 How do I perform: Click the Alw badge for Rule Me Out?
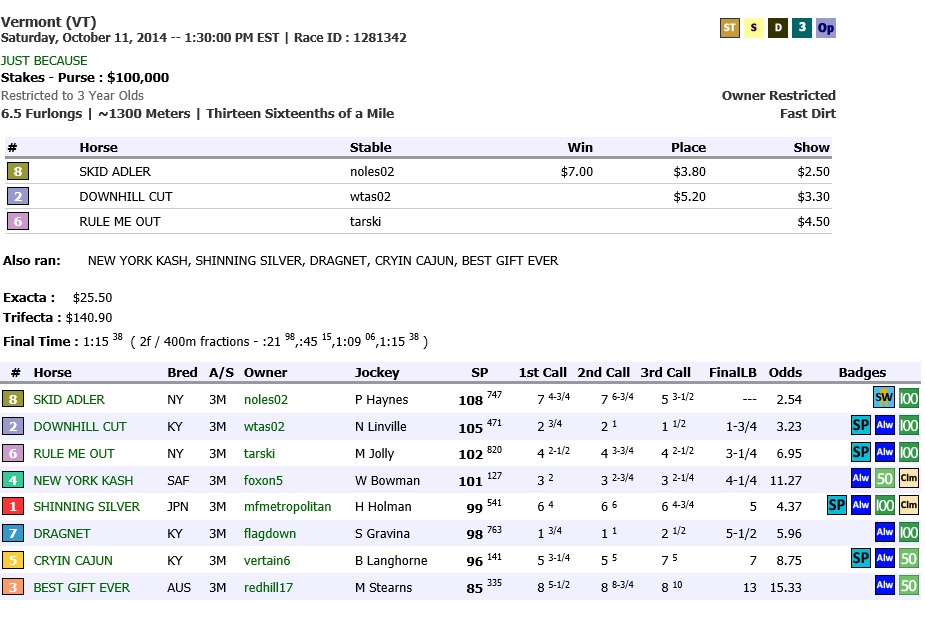tap(885, 453)
